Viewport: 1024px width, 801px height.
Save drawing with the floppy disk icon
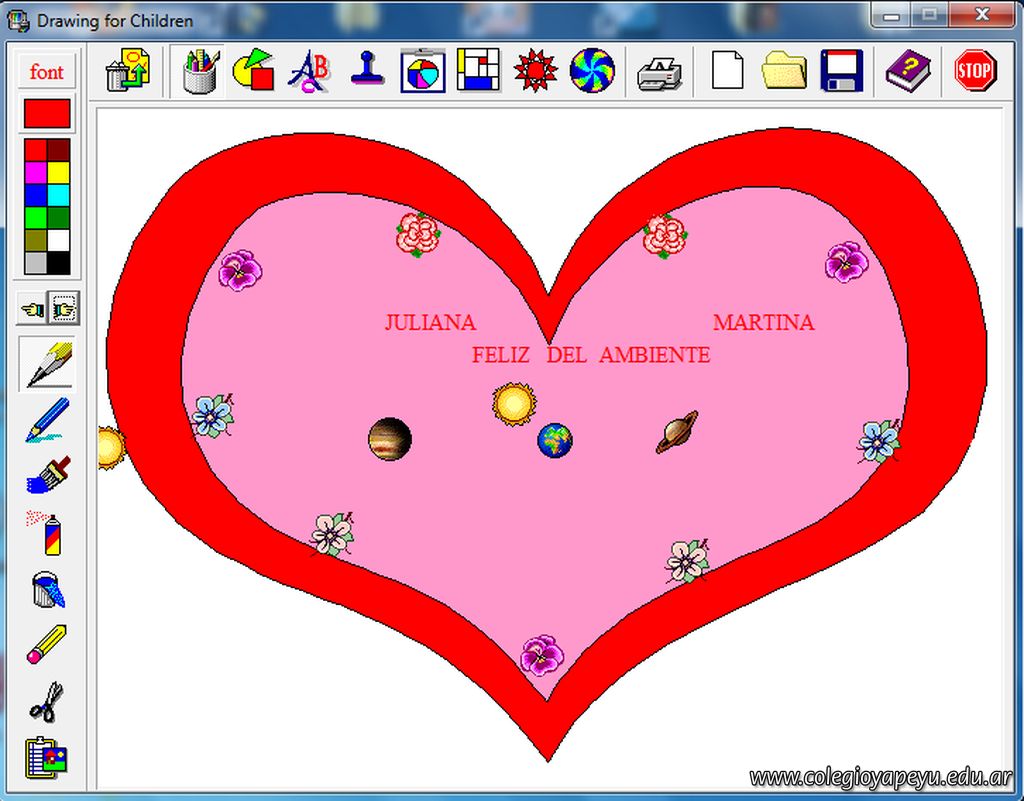click(x=841, y=72)
